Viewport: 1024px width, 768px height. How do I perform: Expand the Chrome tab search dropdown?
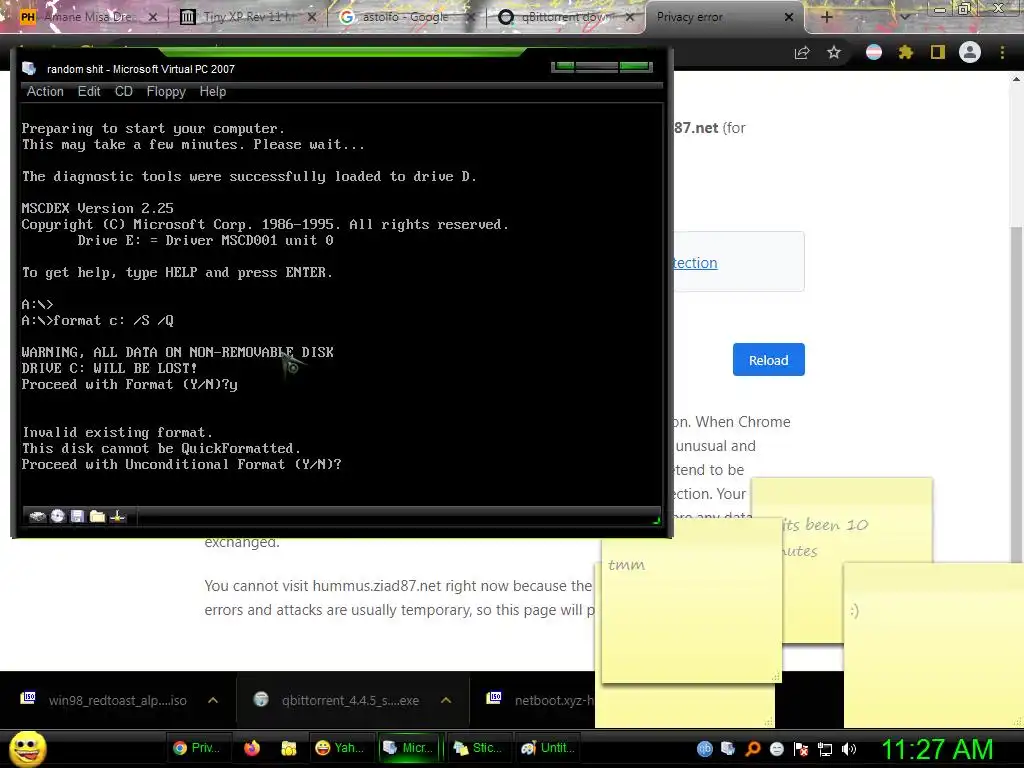[x=905, y=17]
